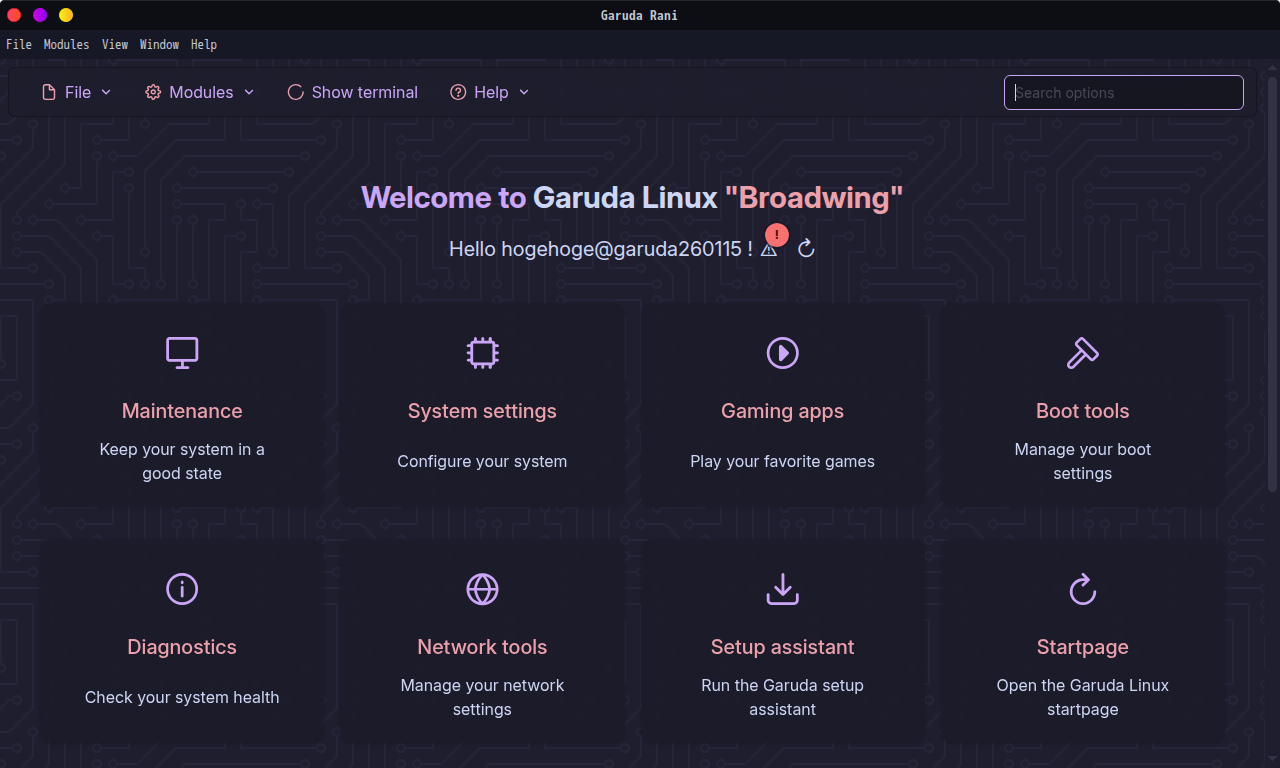Click the red exclamation notification badge
Viewport: 1280px width, 768px height.
pos(777,235)
